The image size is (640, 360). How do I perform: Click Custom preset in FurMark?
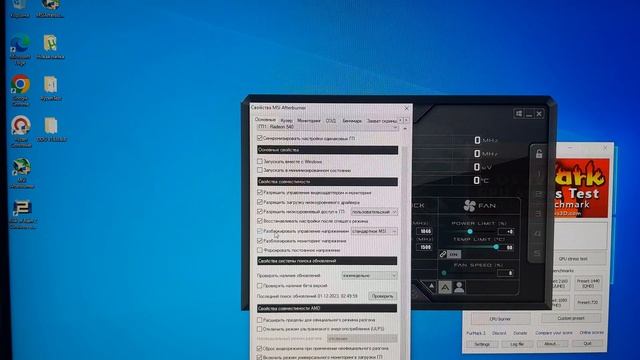point(571,318)
